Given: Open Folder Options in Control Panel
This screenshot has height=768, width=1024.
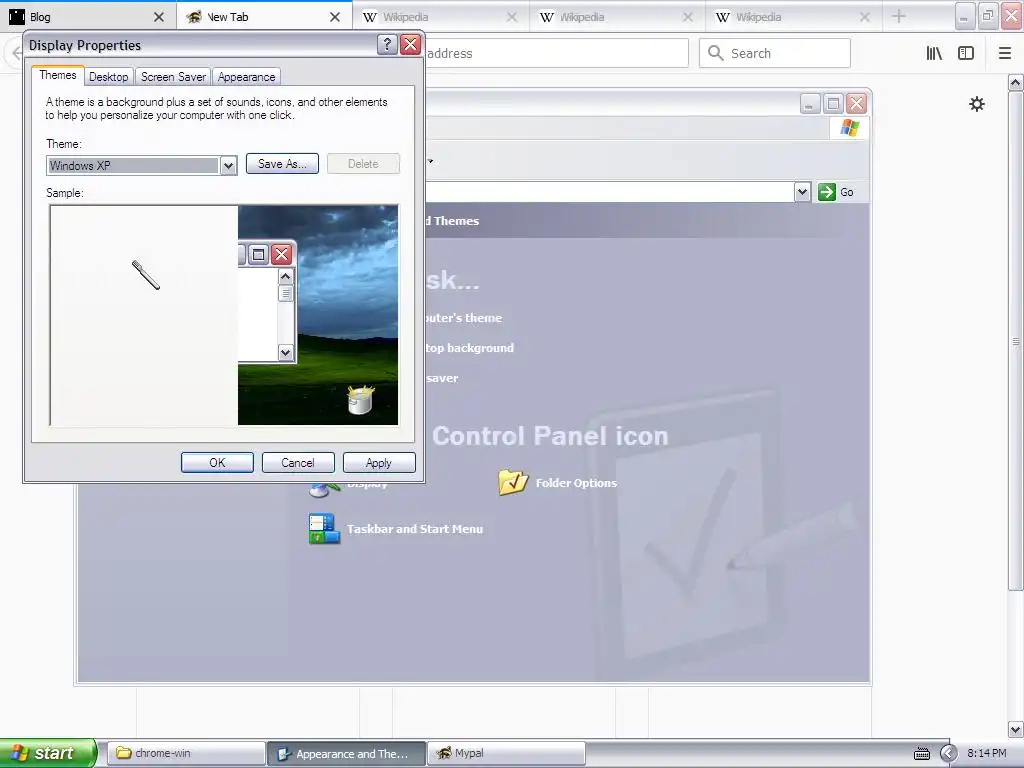Looking at the screenshot, I should point(576,483).
